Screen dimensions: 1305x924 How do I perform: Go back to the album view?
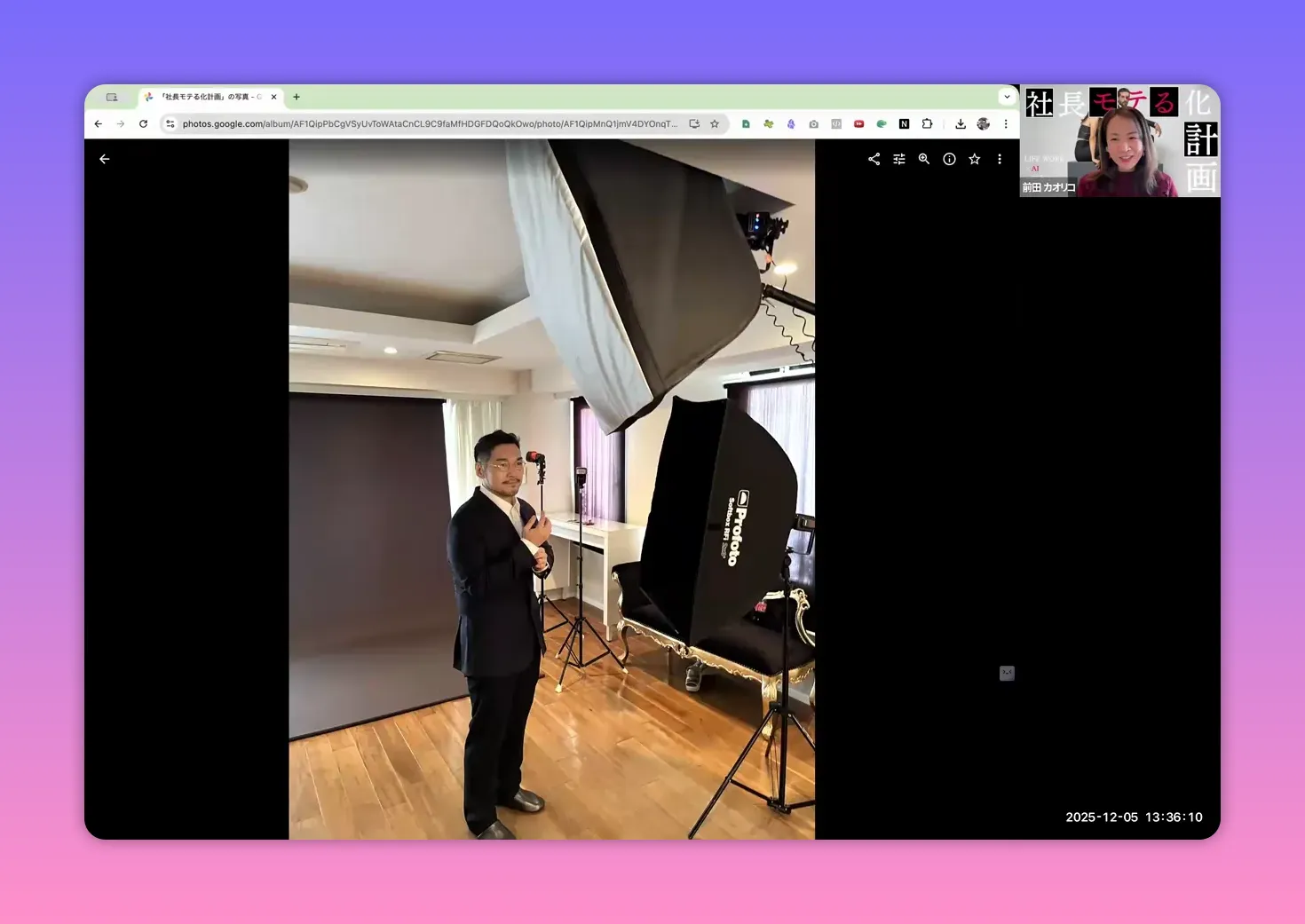click(105, 159)
